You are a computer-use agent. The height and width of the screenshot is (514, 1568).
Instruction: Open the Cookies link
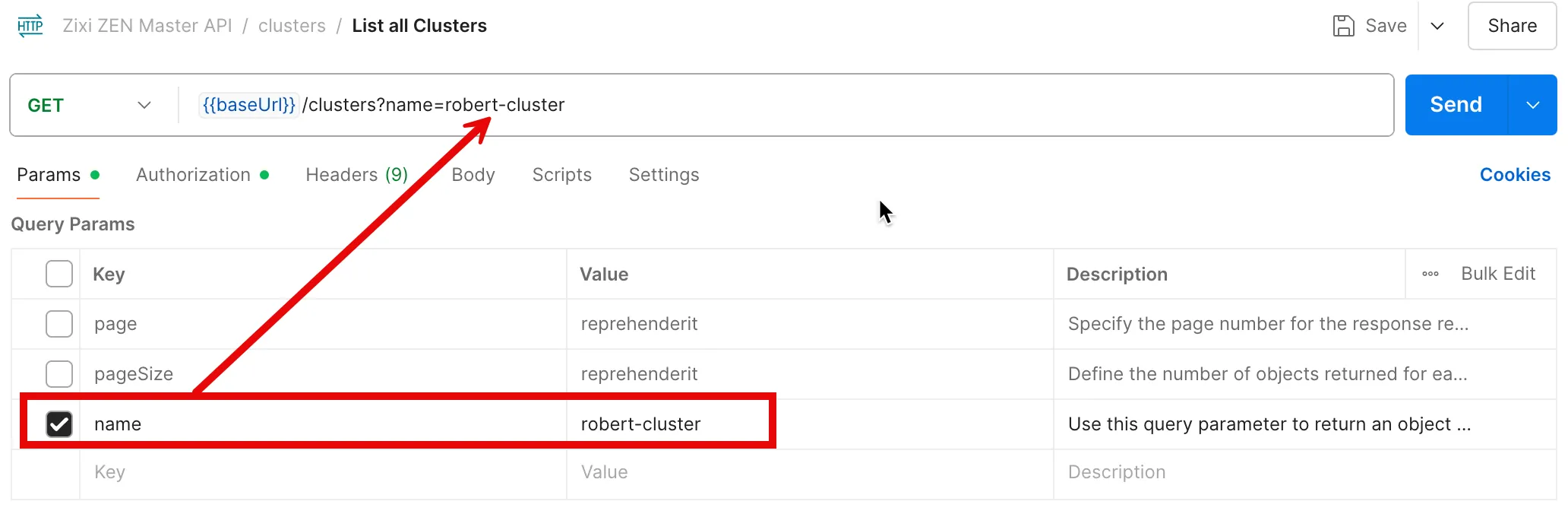click(x=1515, y=175)
